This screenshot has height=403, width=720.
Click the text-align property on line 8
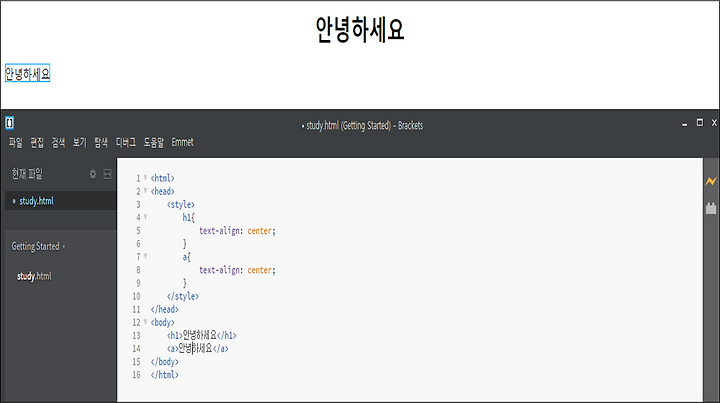pyautogui.click(x=219, y=270)
